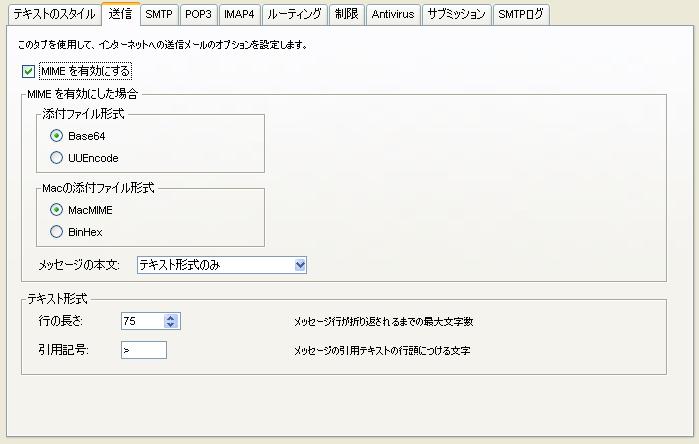Click the 引用記号 input field
Image resolution: width=699 pixels, height=444 pixels.
pos(144,350)
